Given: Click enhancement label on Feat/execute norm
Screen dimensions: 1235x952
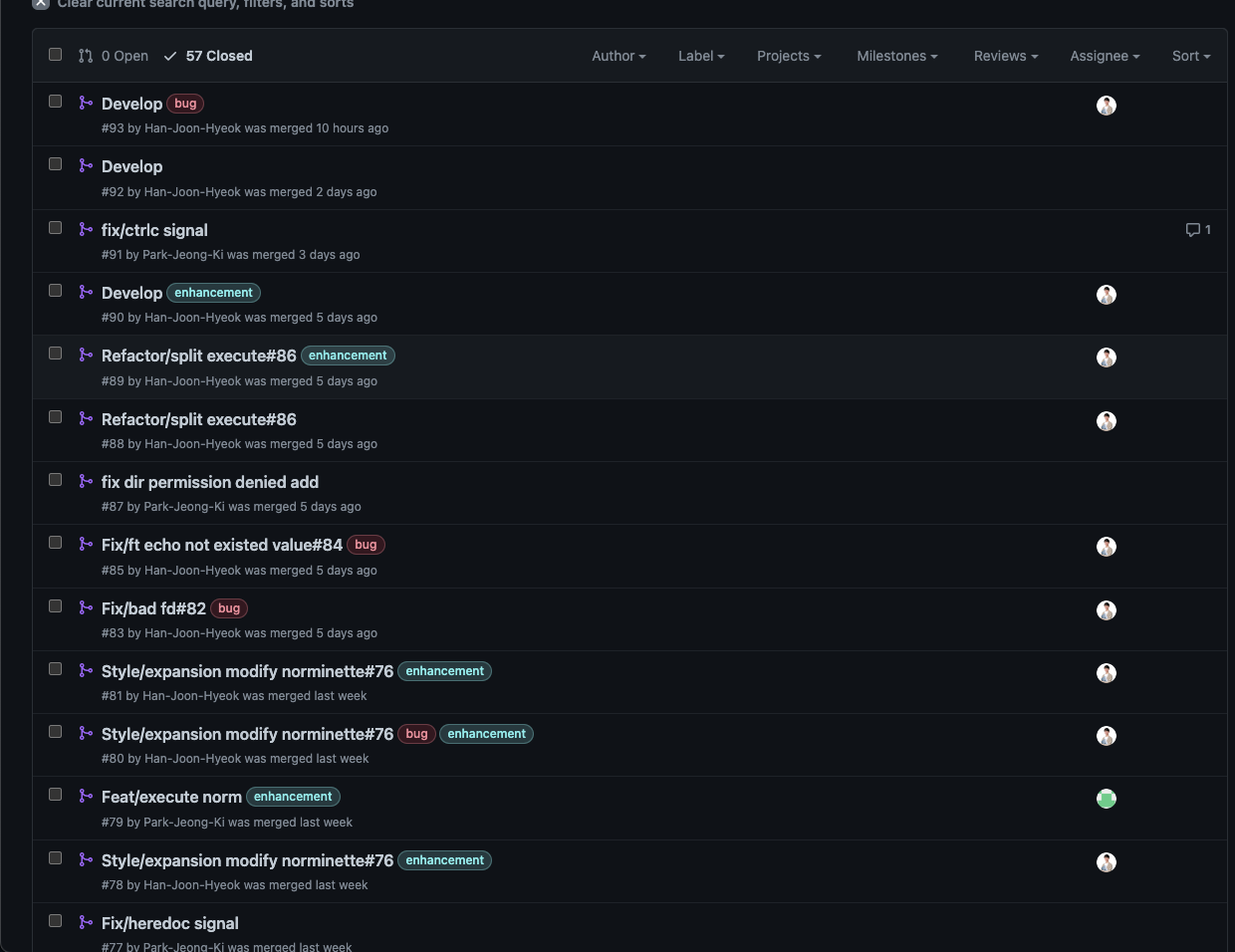Looking at the screenshot, I should pos(293,797).
